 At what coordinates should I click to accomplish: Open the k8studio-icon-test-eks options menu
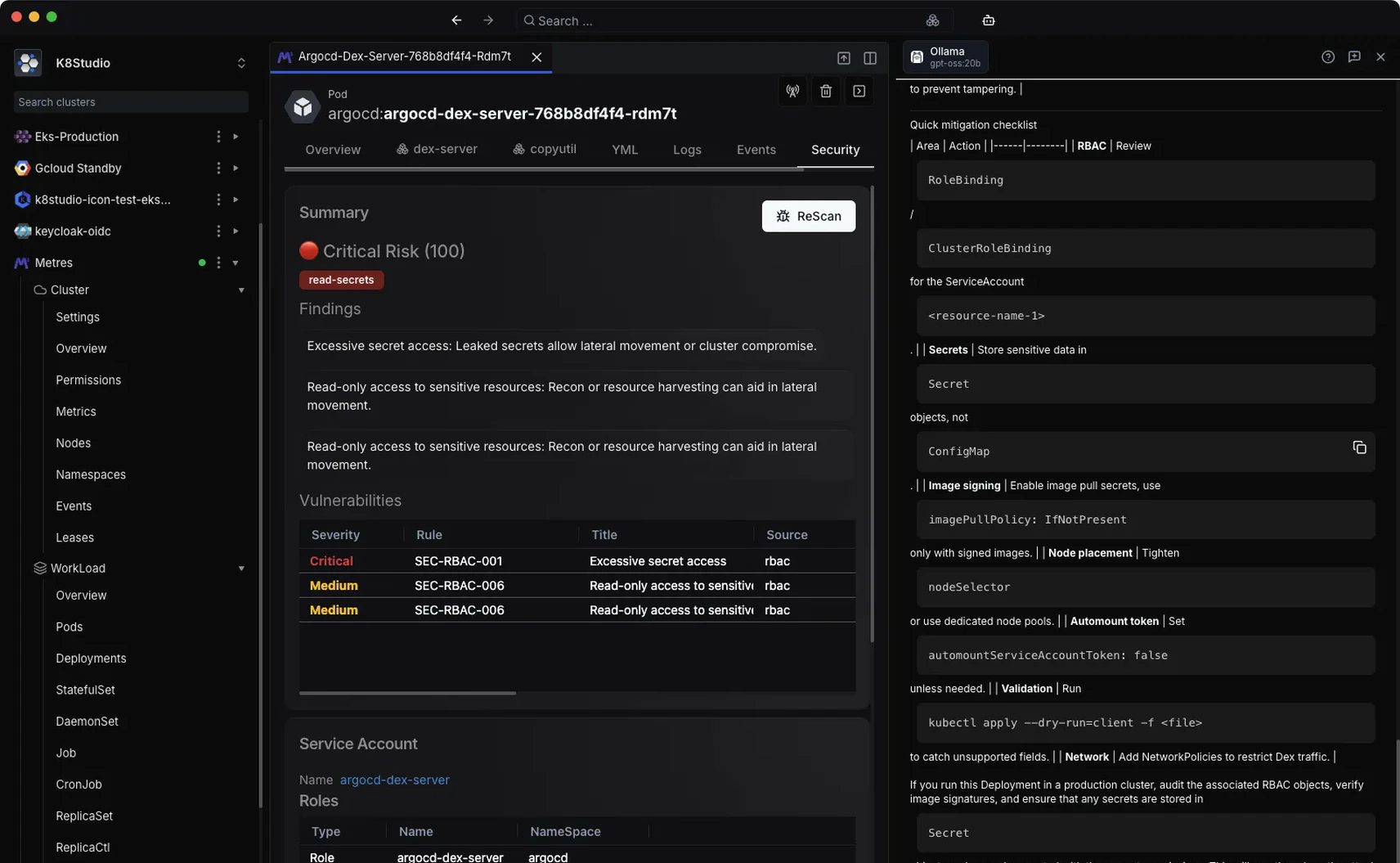218,200
